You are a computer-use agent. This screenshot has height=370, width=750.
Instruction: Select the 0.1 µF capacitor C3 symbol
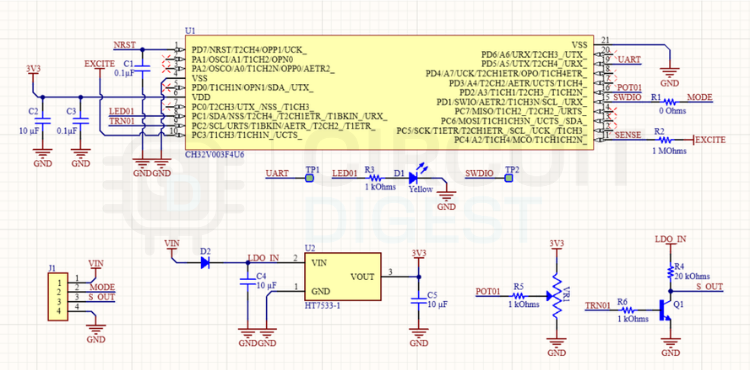81,120
